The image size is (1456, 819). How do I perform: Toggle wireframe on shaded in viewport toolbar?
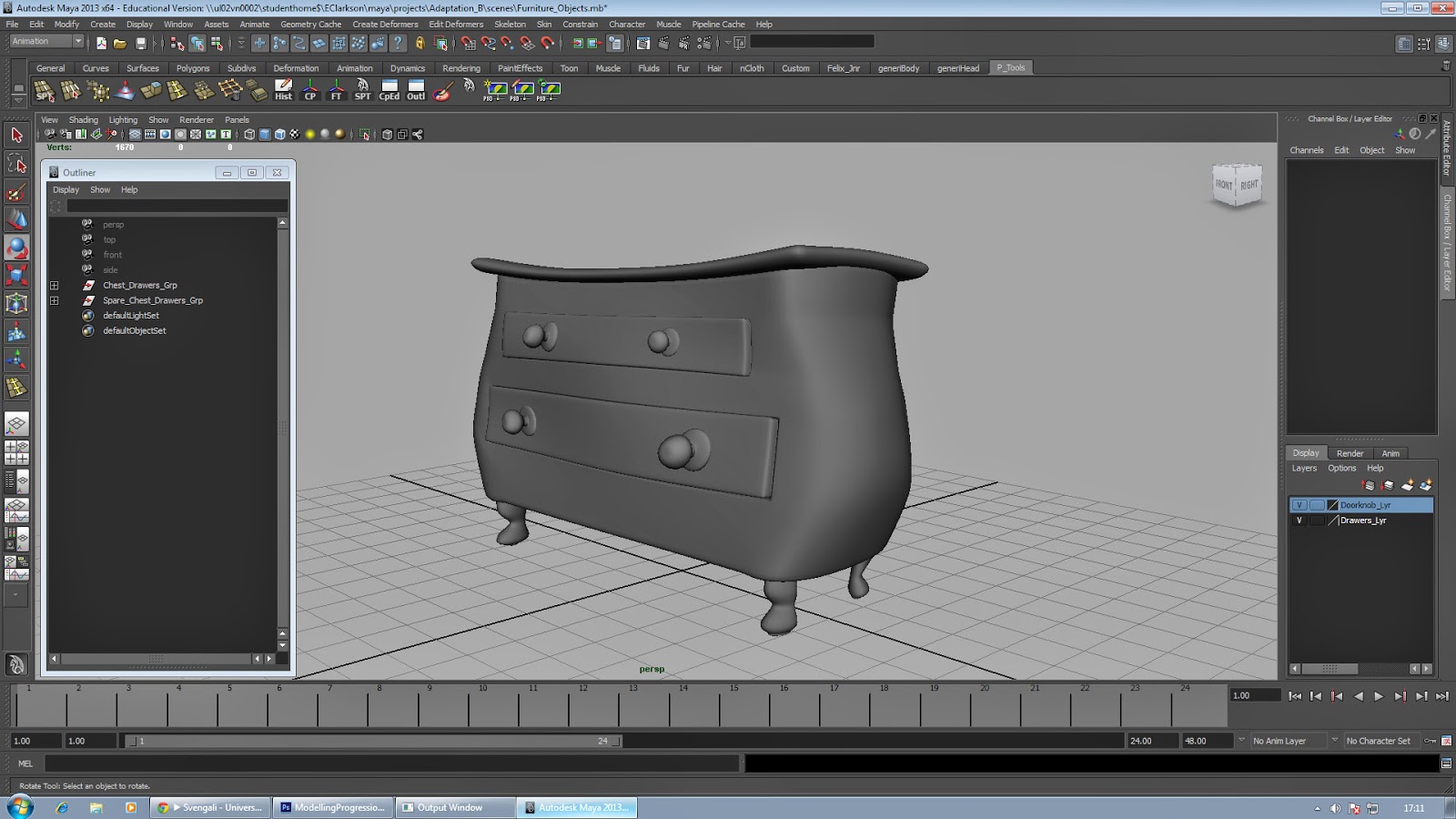[x=279, y=135]
